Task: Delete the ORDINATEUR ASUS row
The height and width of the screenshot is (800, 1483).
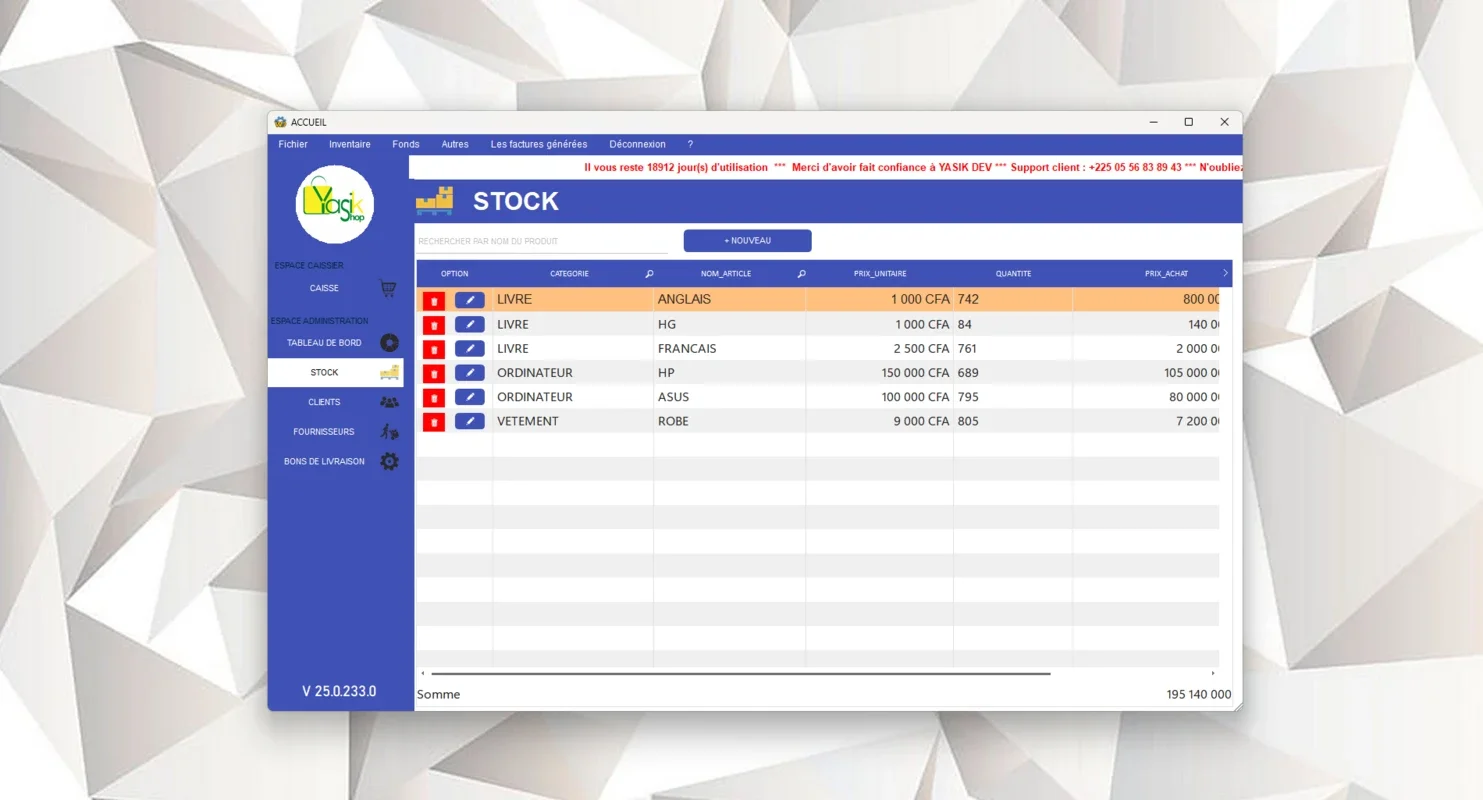Action: [434, 398]
